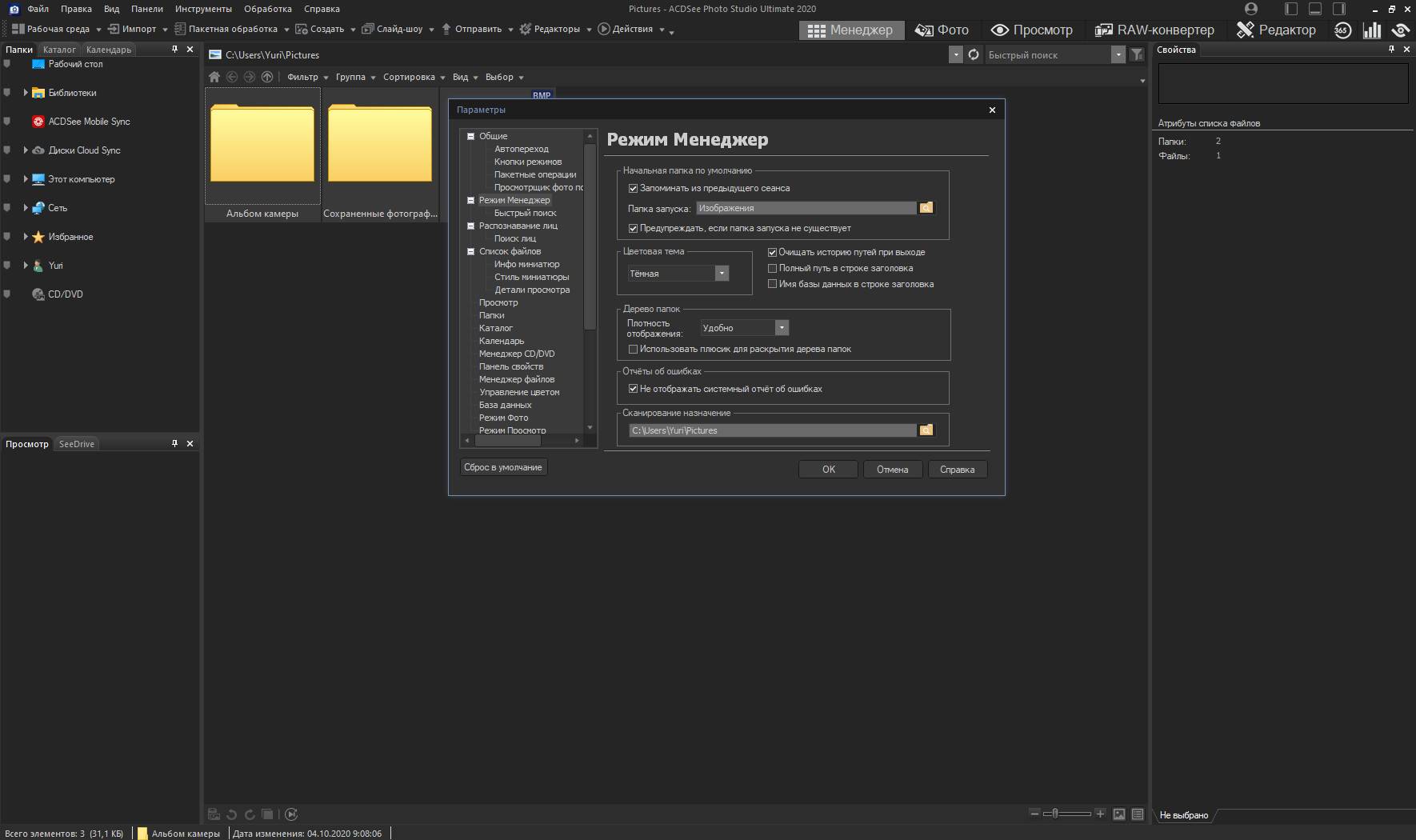Click rotate left icon in bottom toolbar
Screen dimensions: 1416x840
point(232,814)
